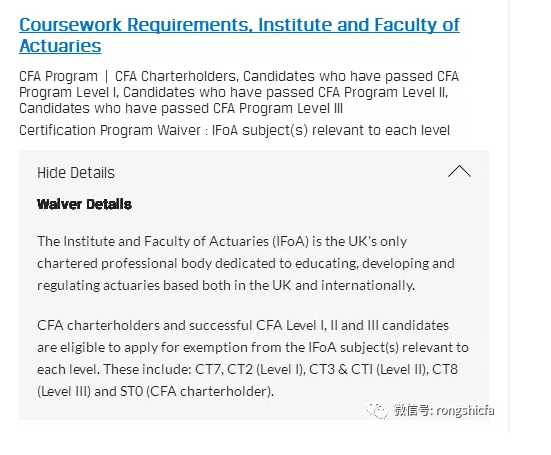Click Candidates who have passed CFA Program Level III

pyautogui.click(x=181, y=109)
